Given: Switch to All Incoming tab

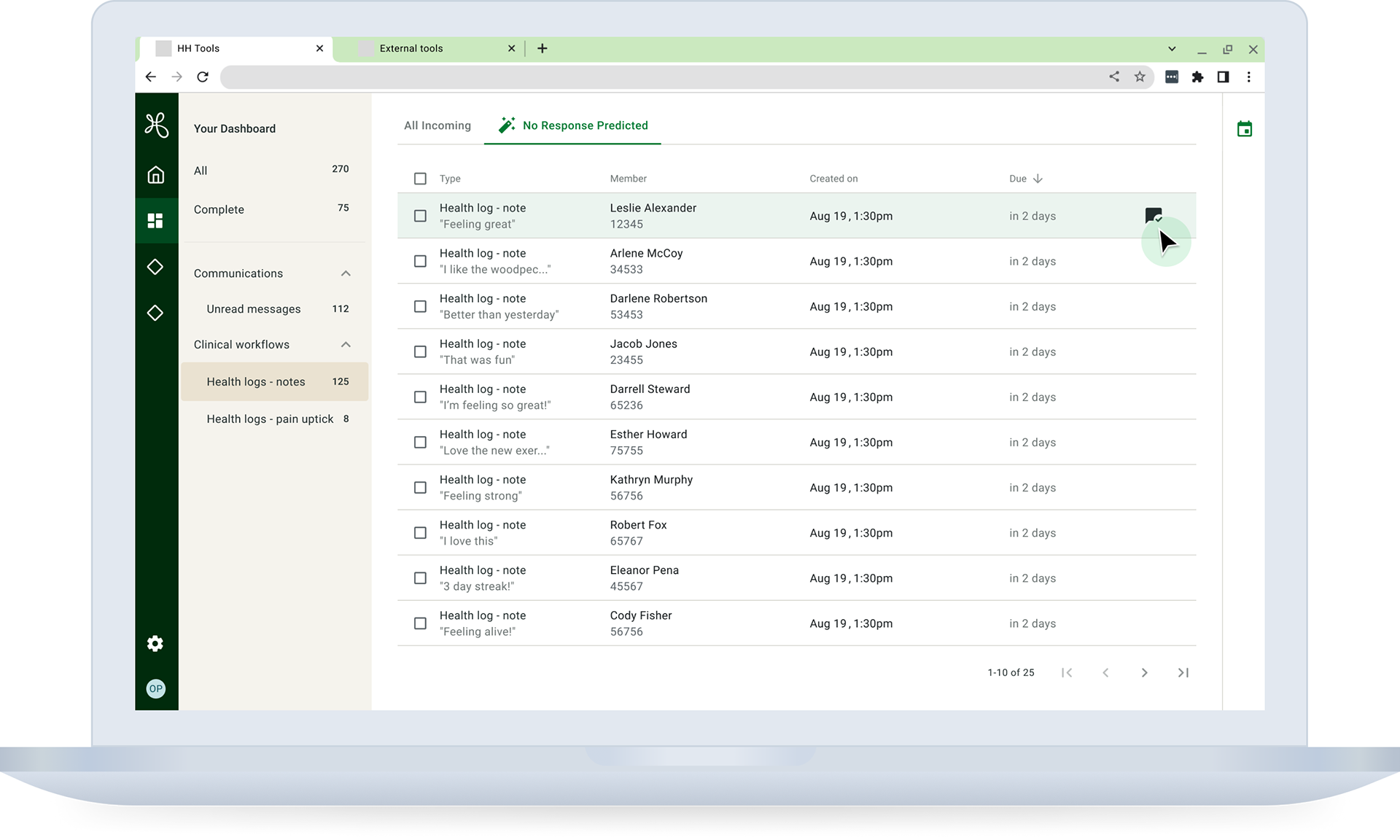Looking at the screenshot, I should pyautogui.click(x=437, y=125).
